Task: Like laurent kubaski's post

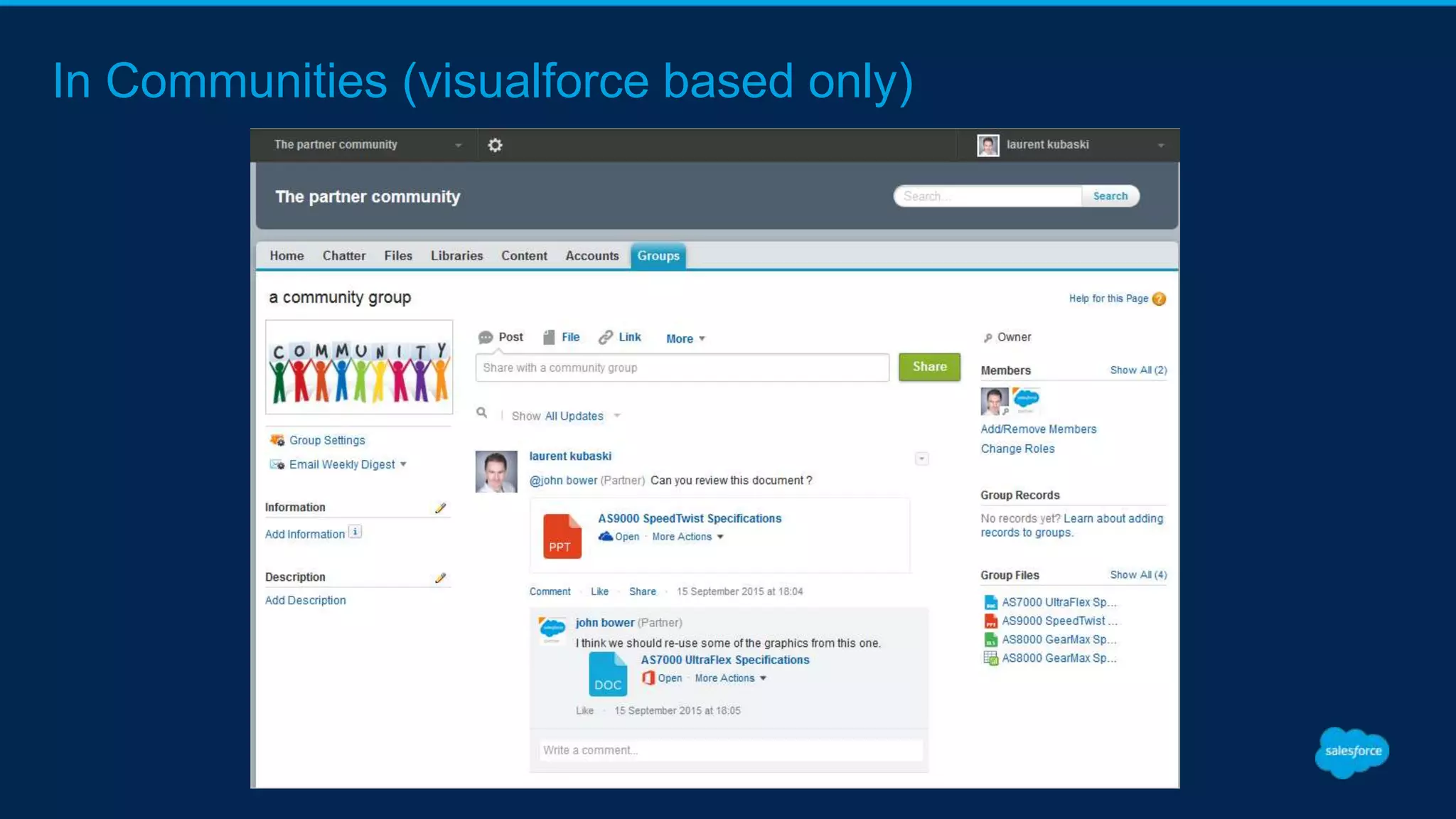Action: [599, 591]
